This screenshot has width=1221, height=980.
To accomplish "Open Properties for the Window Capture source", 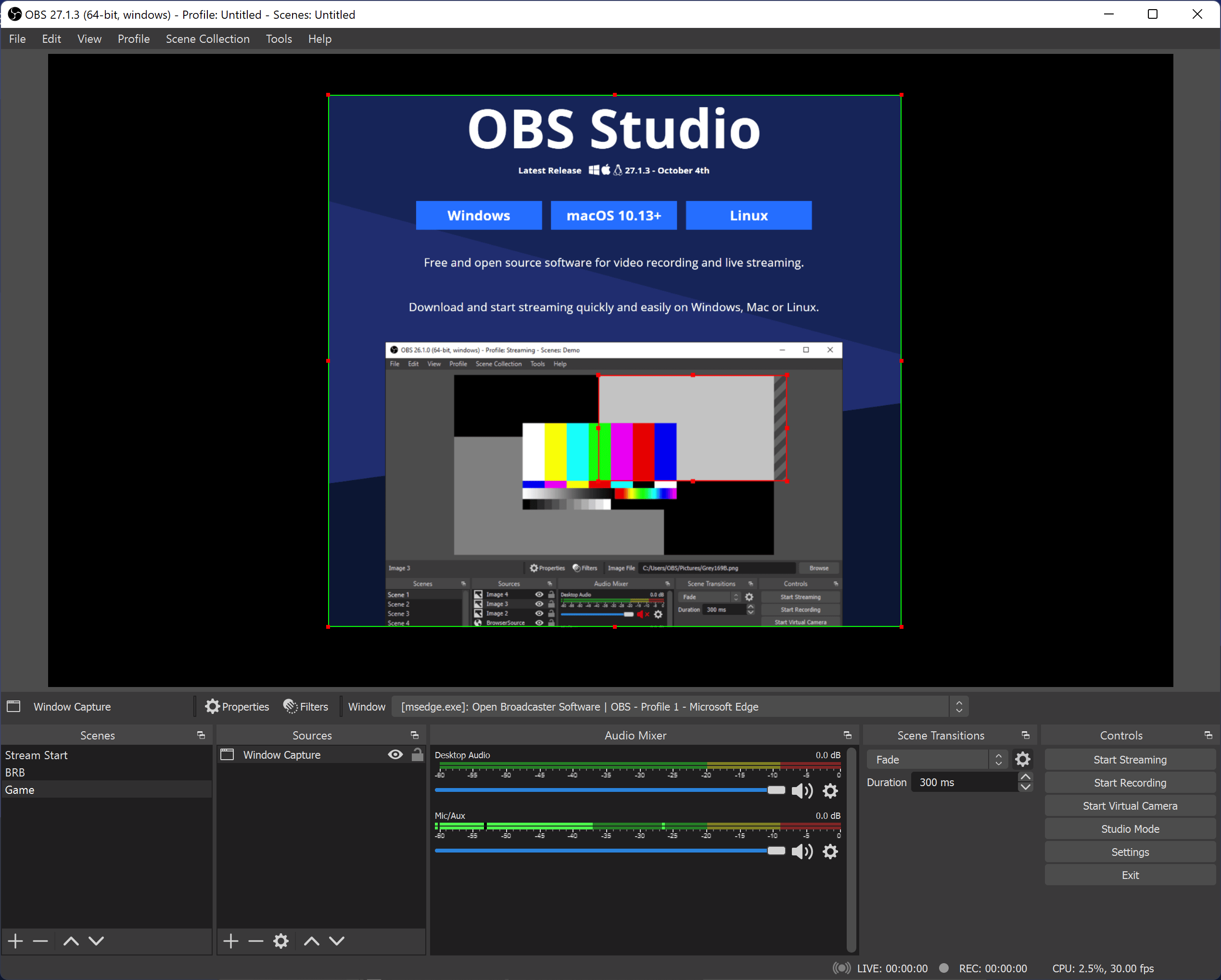I will tap(237, 706).
